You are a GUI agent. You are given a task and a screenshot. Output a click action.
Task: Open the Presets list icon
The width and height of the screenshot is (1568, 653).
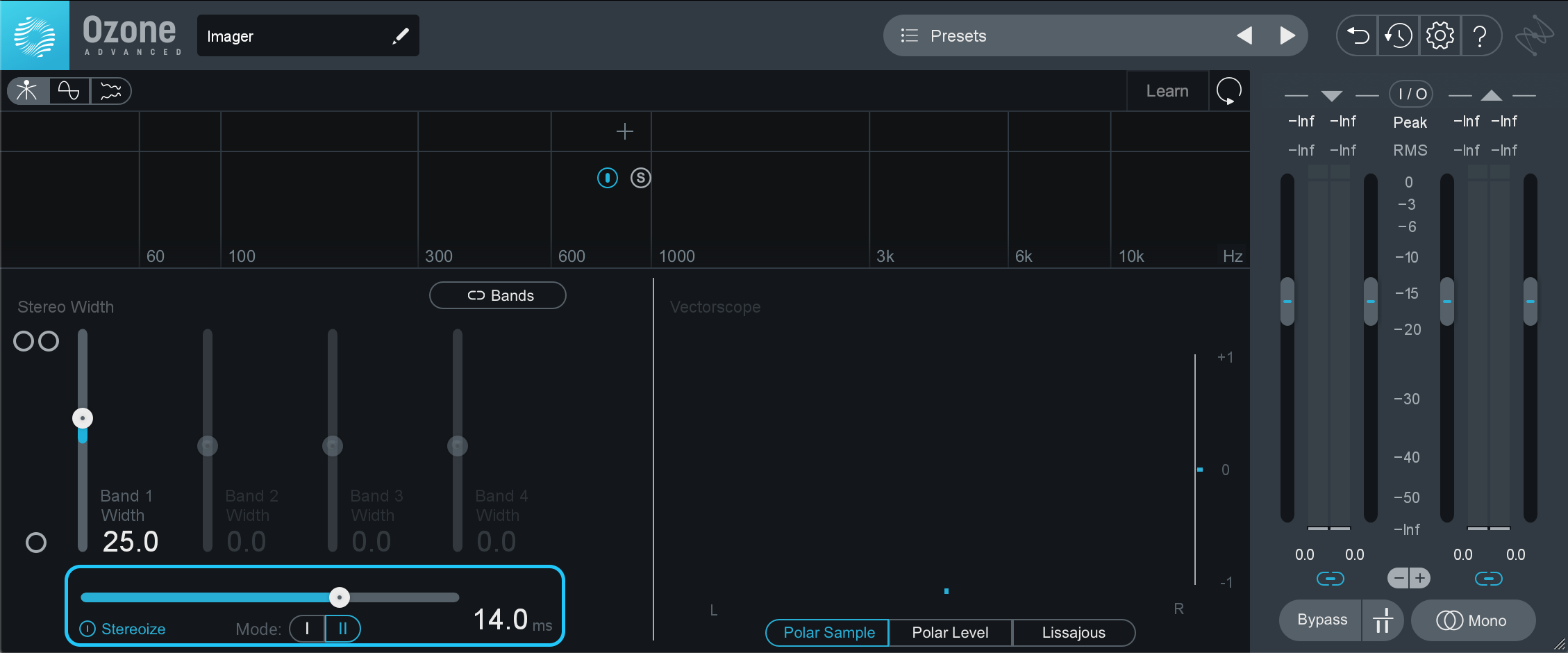click(x=909, y=35)
